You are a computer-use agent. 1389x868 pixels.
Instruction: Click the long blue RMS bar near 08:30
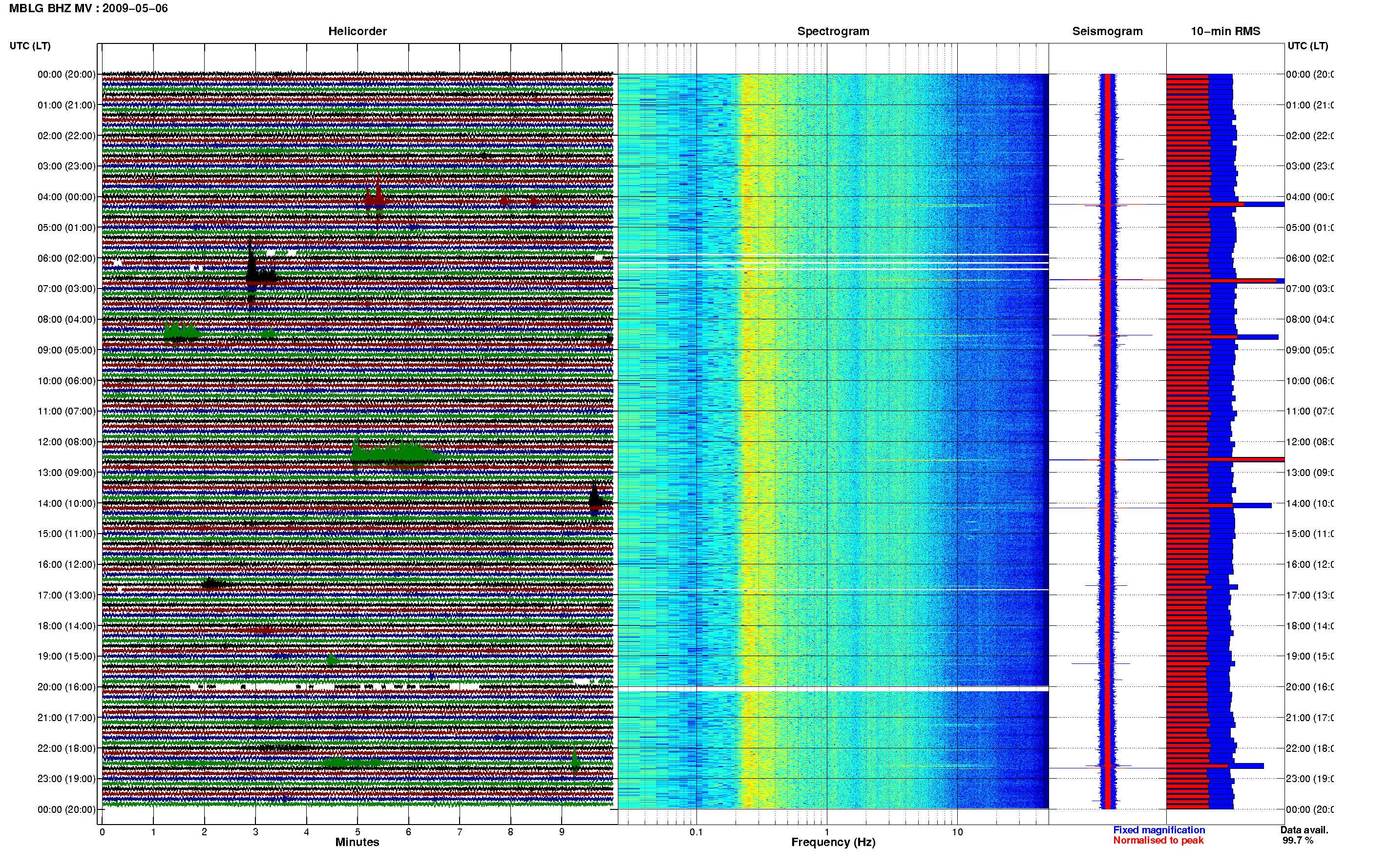coord(1222,337)
